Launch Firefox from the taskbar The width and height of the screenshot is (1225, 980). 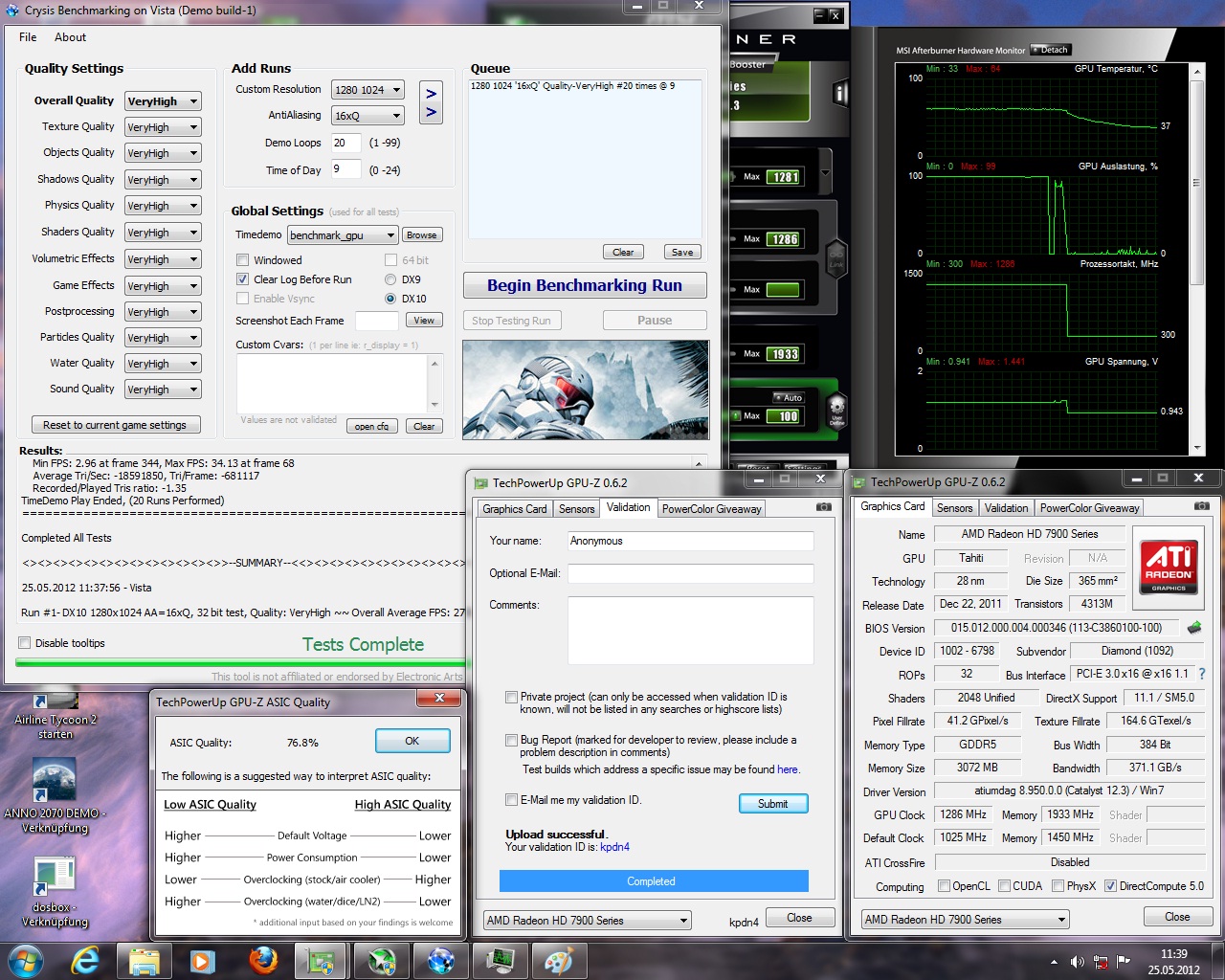click(x=263, y=960)
